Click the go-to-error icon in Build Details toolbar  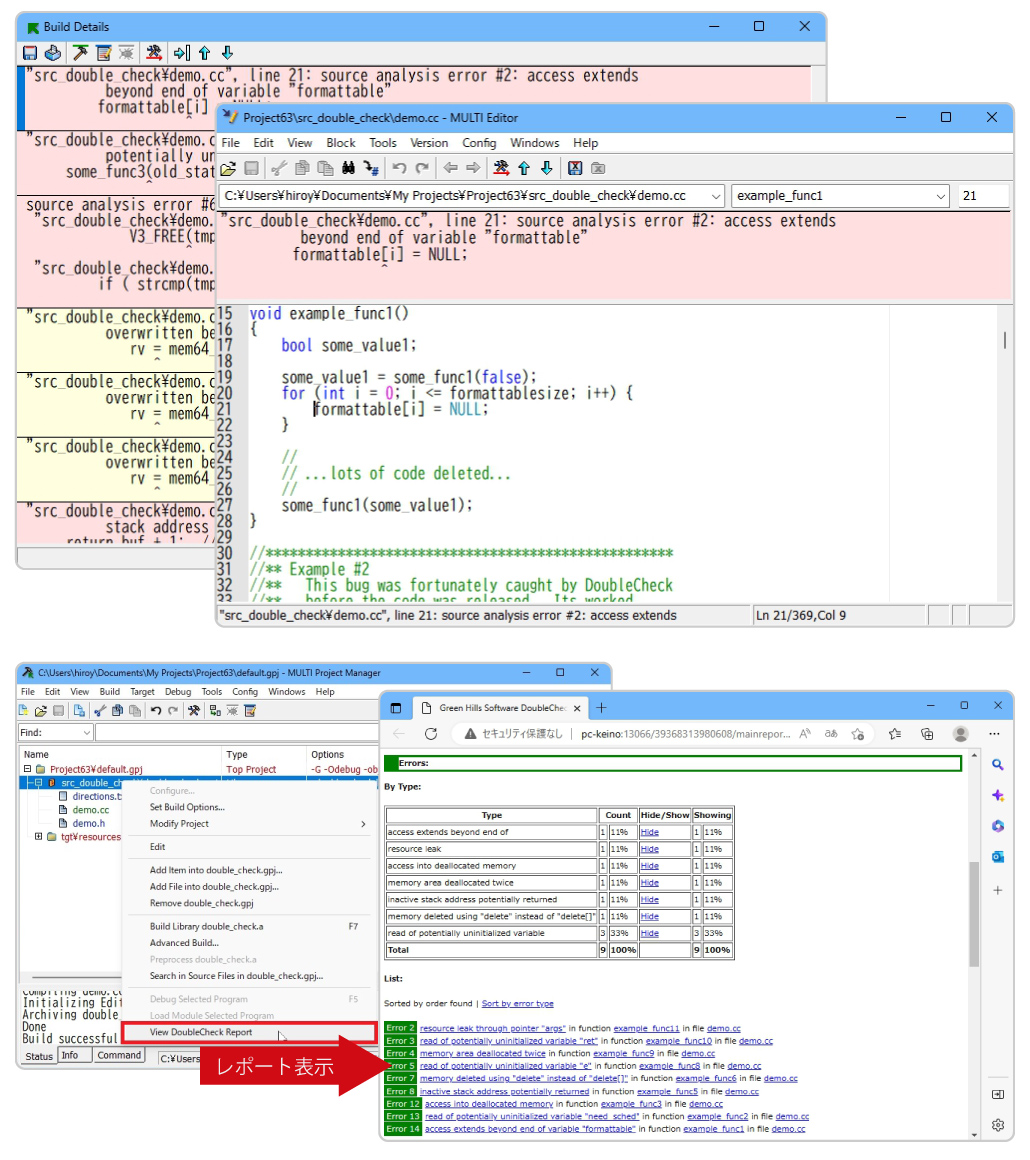[x=182, y=53]
